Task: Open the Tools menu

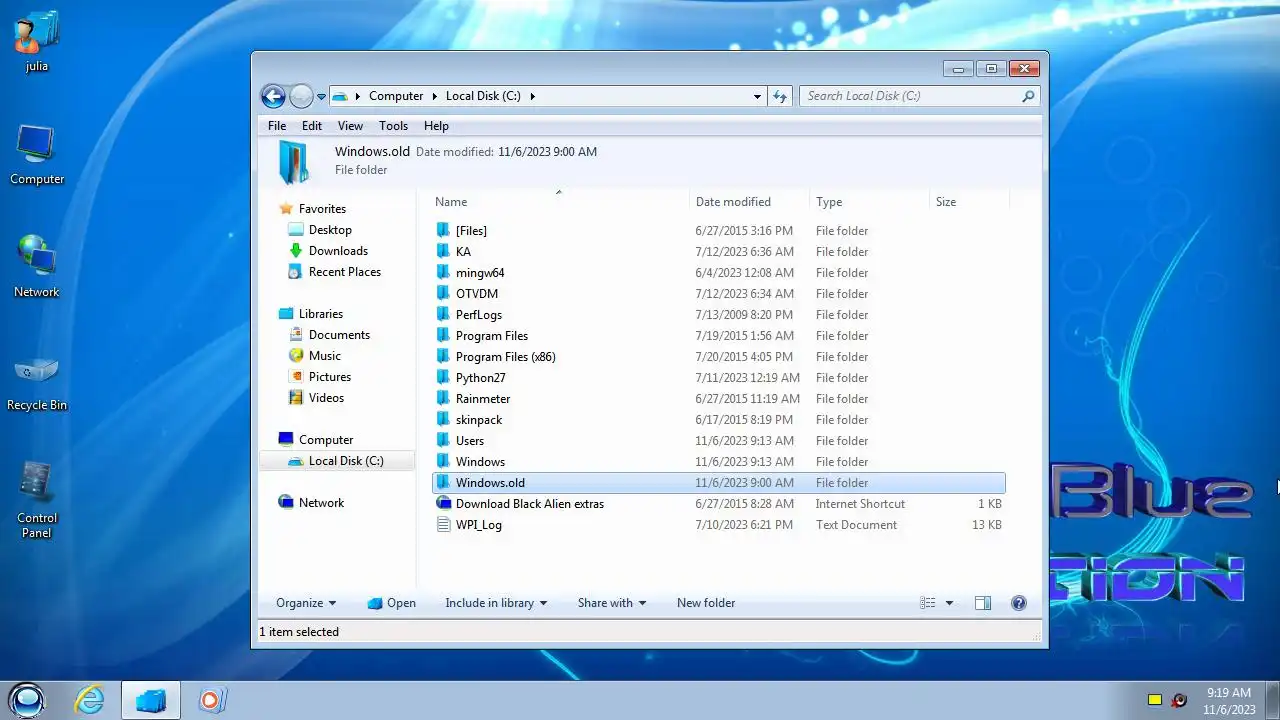Action: pyautogui.click(x=393, y=126)
